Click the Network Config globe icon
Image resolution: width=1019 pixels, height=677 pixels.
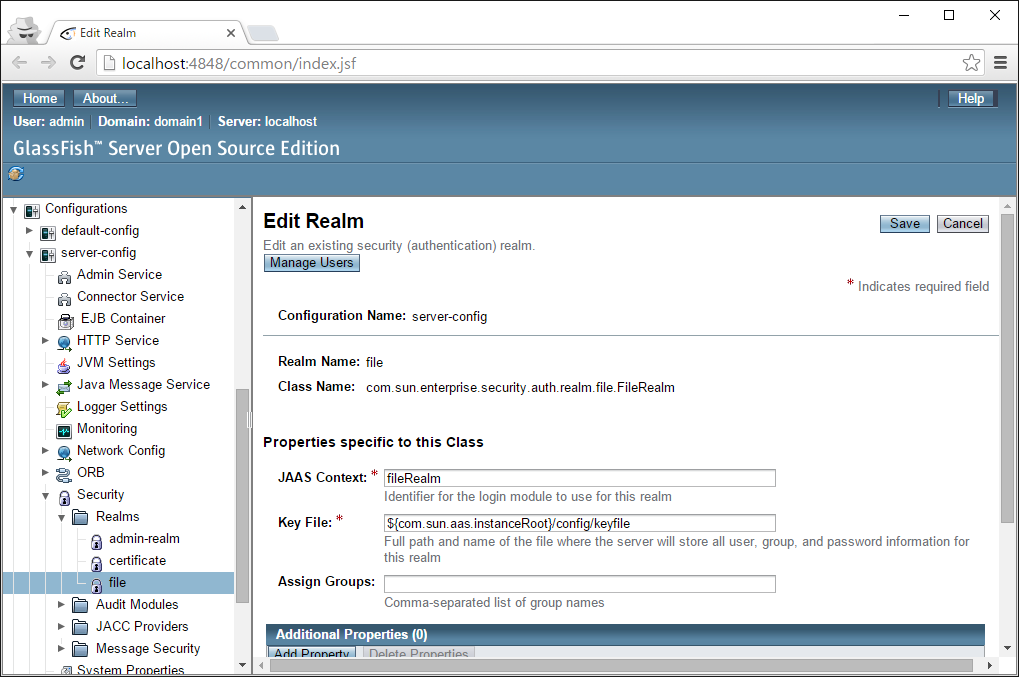coord(64,453)
